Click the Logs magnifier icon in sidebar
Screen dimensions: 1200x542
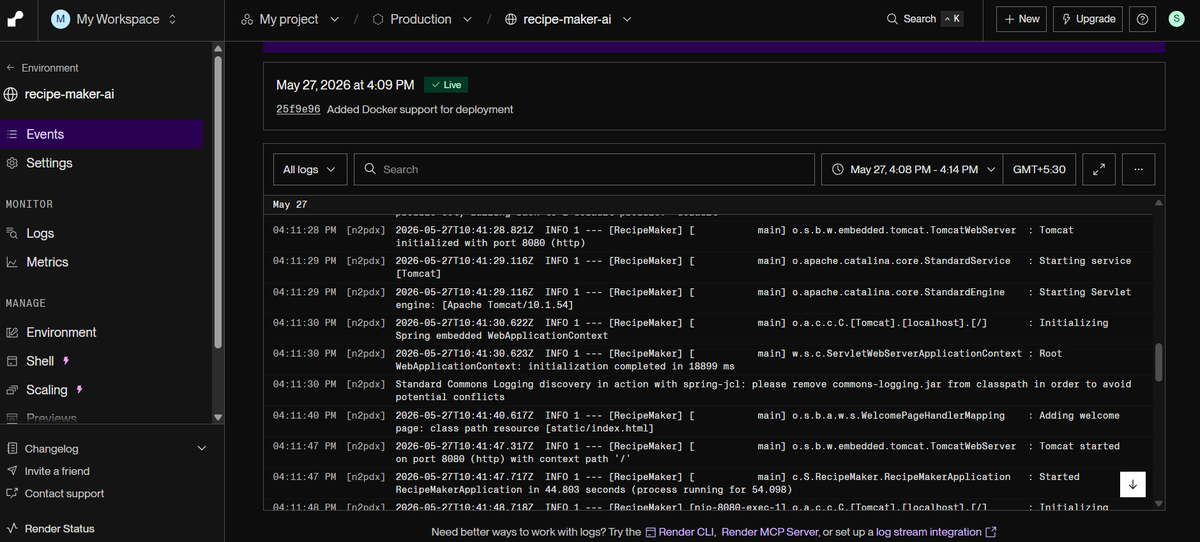(x=12, y=233)
